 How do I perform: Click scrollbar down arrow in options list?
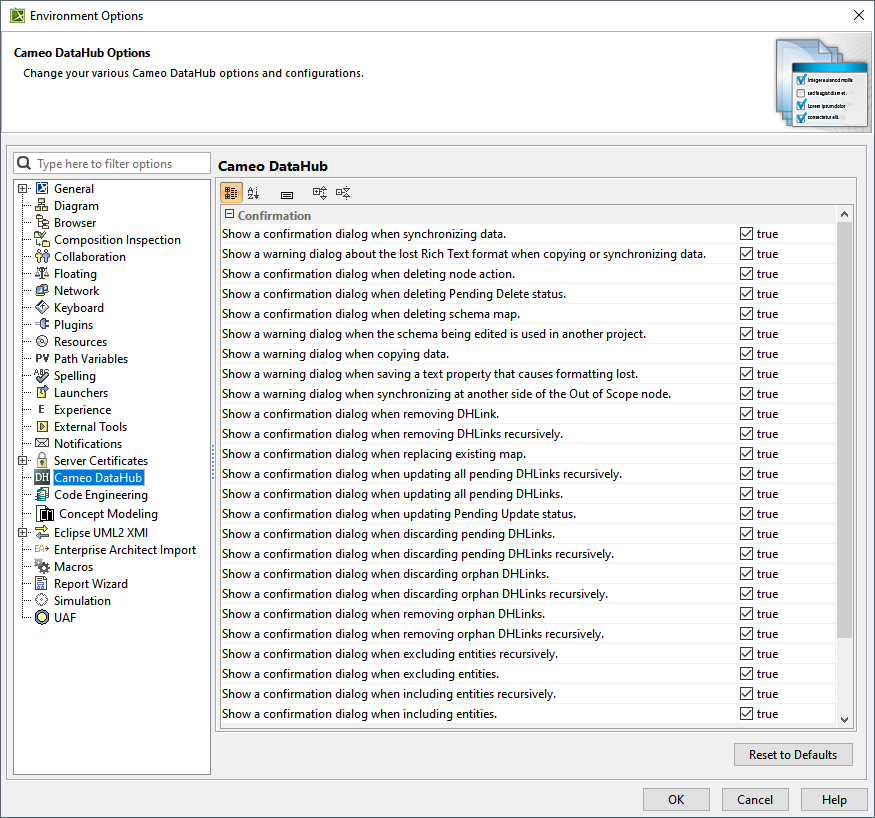844,720
